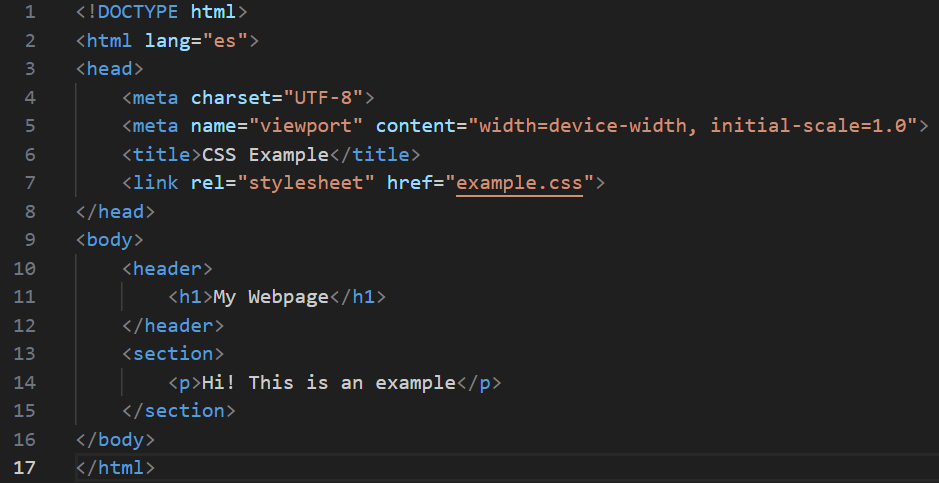Click the "viewport" name value
The height and width of the screenshot is (483, 939).
(x=306, y=126)
